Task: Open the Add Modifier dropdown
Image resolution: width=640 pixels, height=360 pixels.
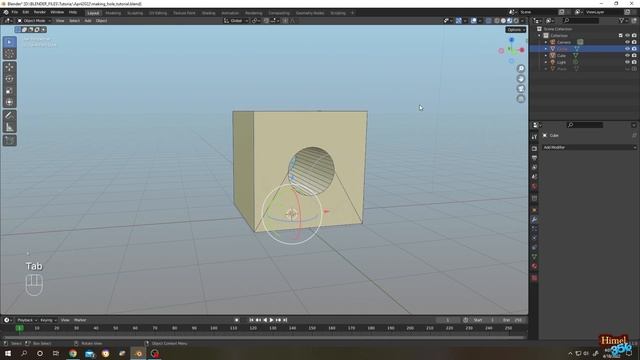Action: point(590,147)
